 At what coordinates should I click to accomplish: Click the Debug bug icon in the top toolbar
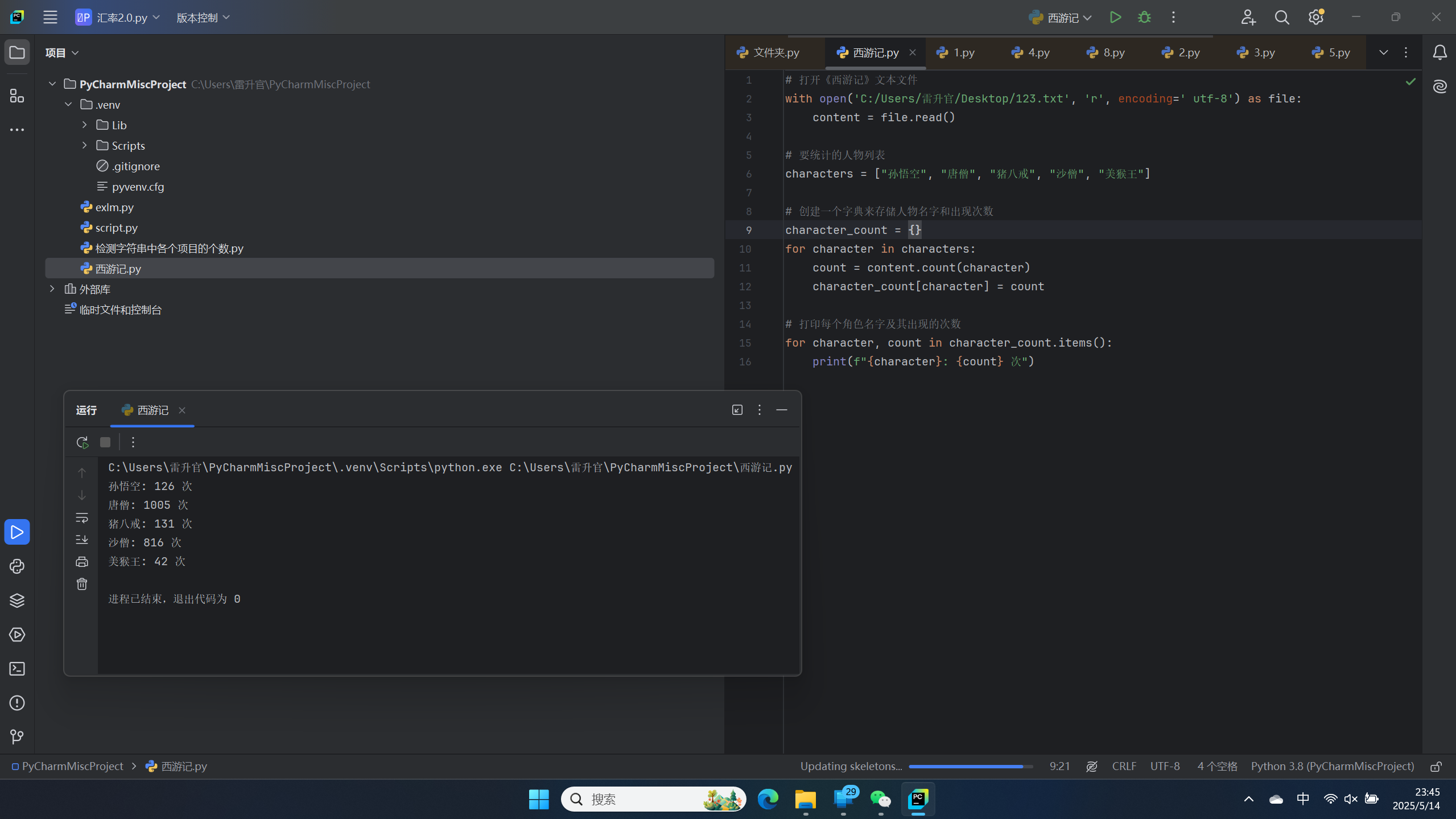tap(1144, 17)
